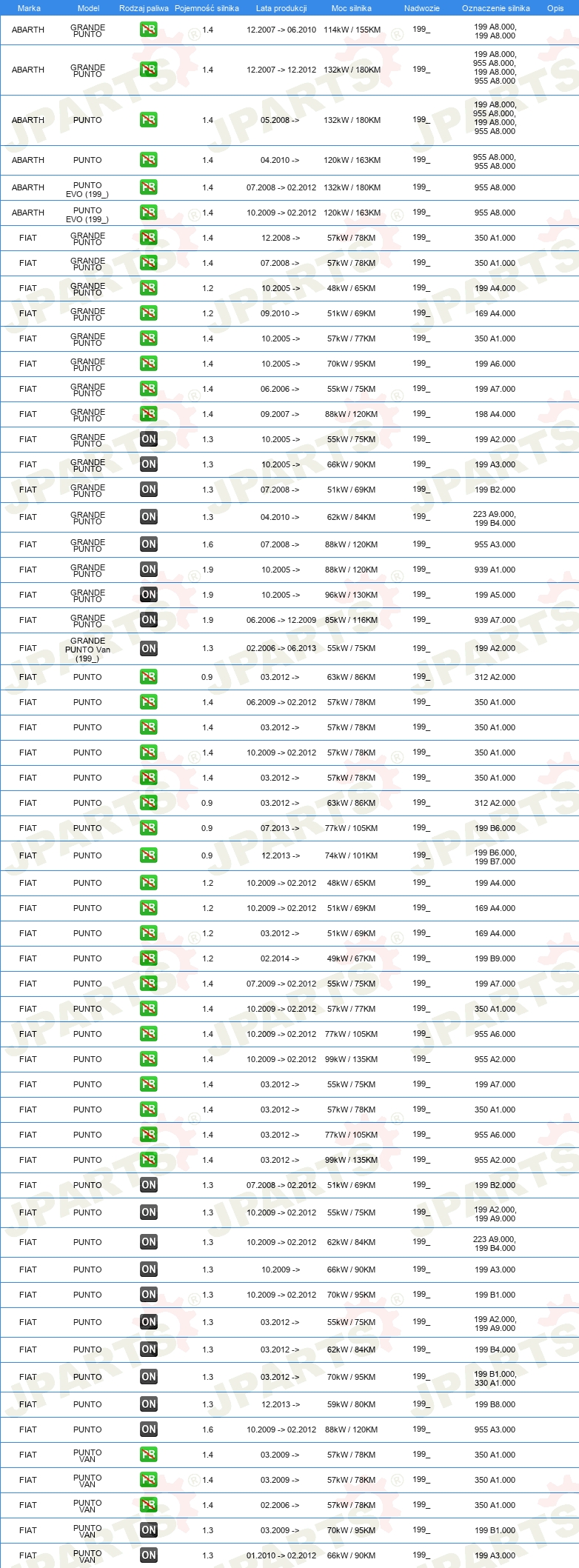Click petrol icon for Abarth Punto Evo 120kW row
The height and width of the screenshot is (1568, 579).
pos(148,213)
